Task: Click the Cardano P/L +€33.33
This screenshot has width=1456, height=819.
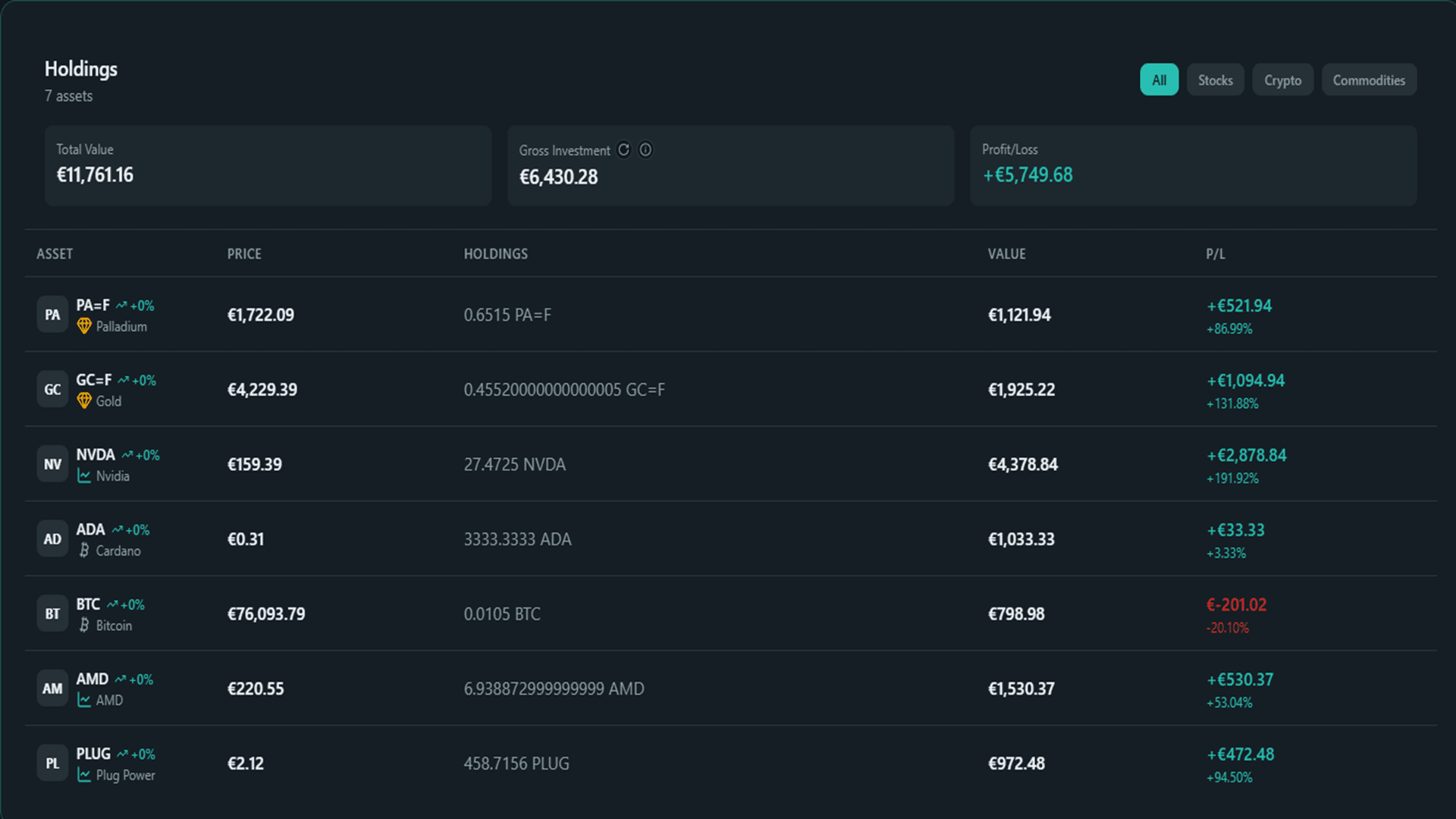Action: 1235,530
